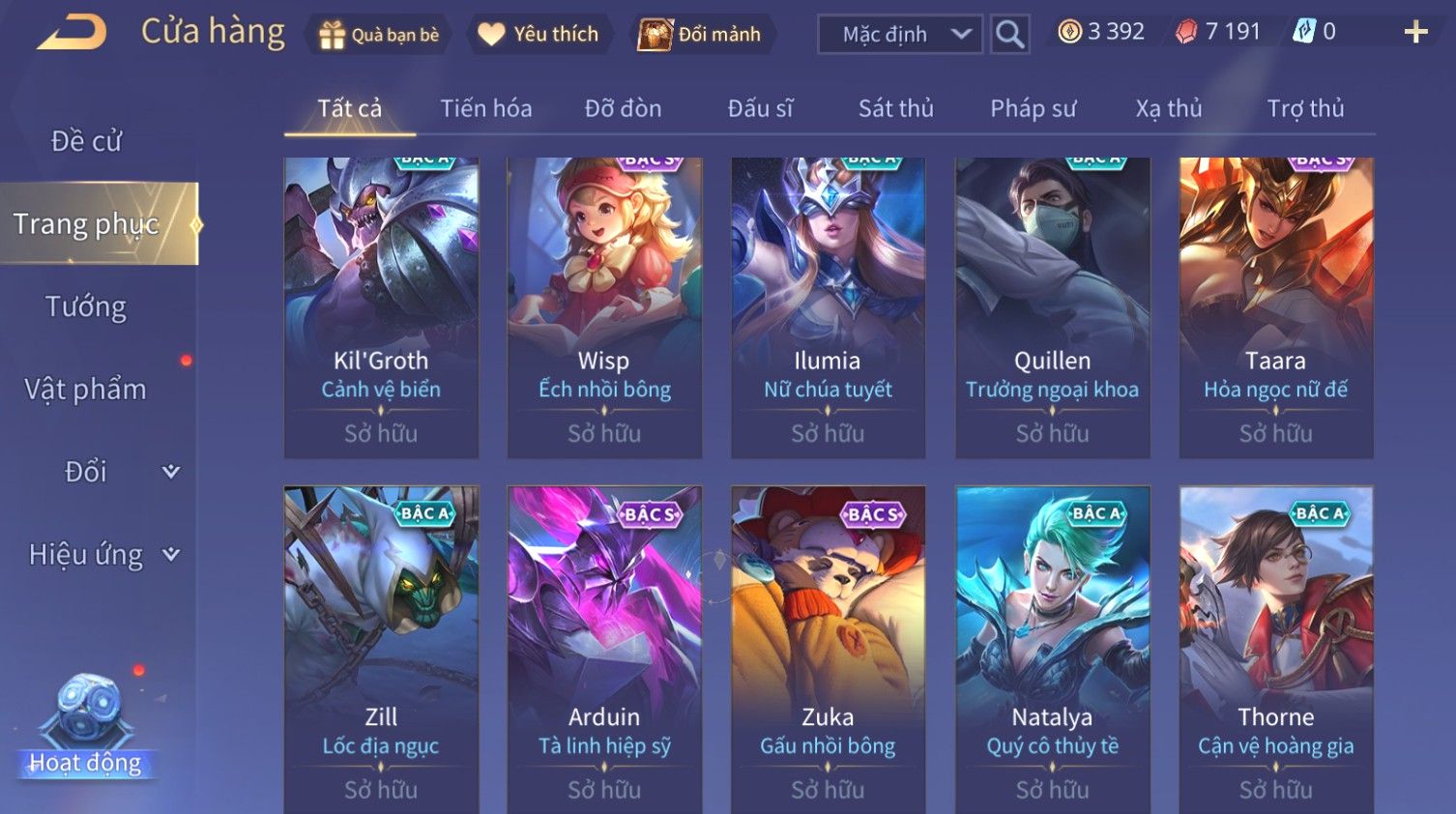Open Quà bạn bè gift button
This screenshot has height=814, width=1456.
379,35
